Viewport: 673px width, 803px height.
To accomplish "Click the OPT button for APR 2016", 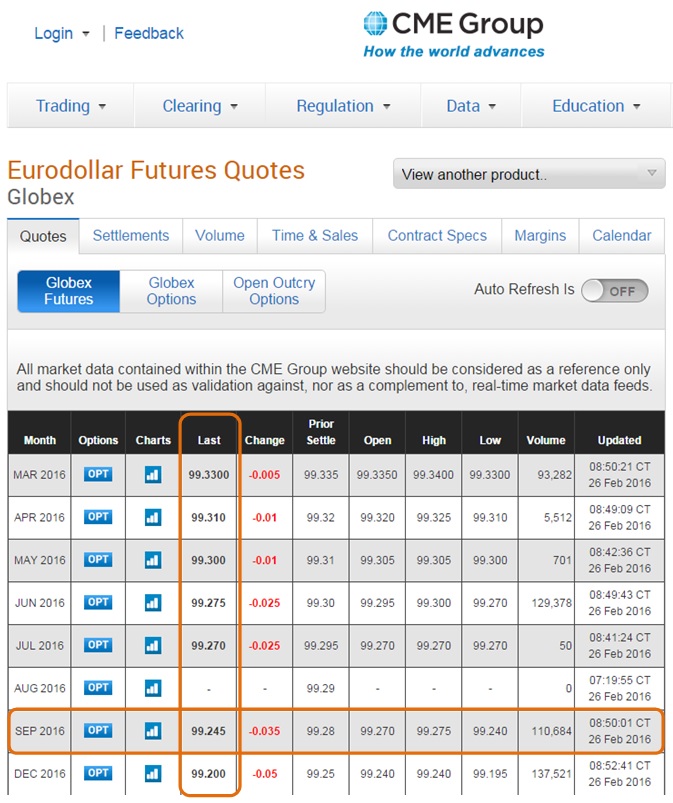I will 98,517.
